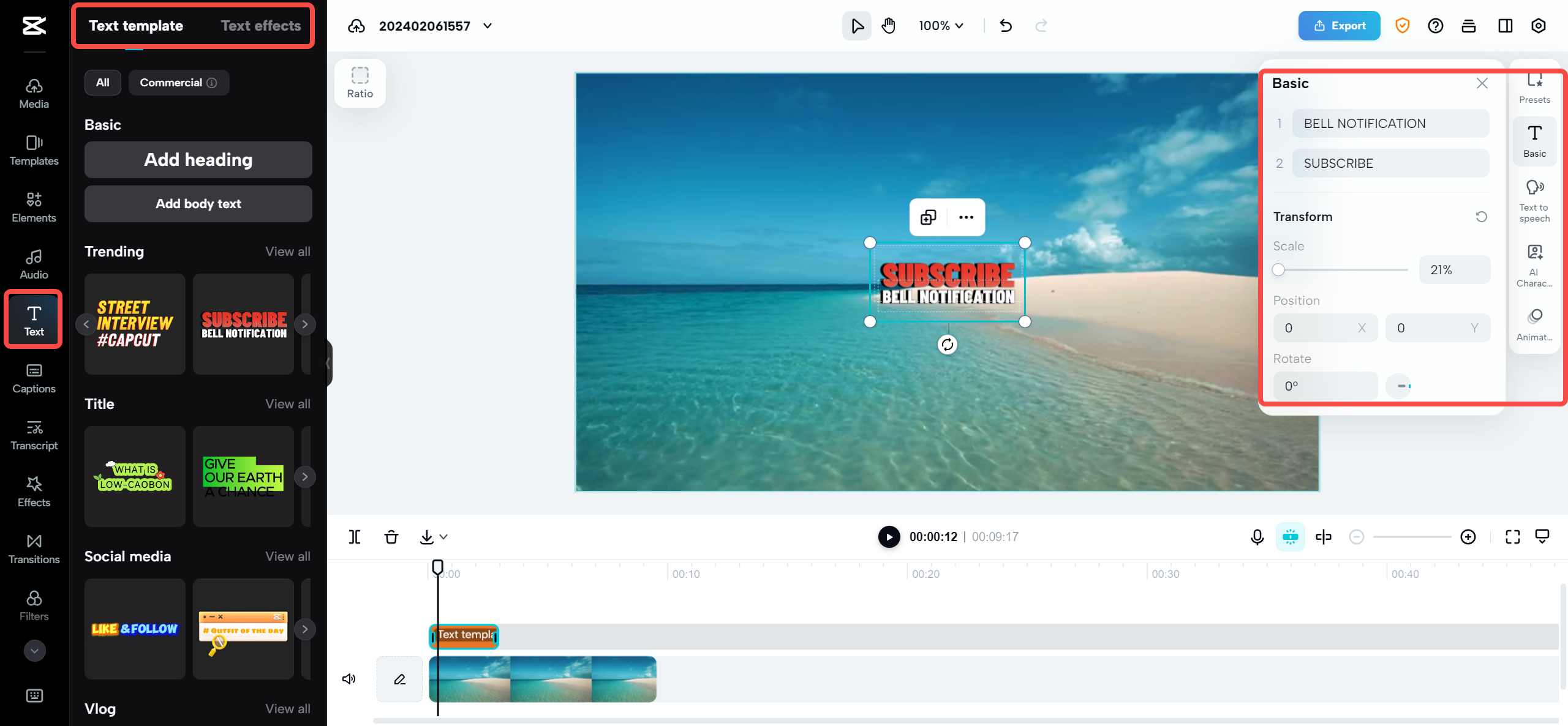1568x726 pixels.
Task: Open the zoom percentage dropdown
Action: 940,26
